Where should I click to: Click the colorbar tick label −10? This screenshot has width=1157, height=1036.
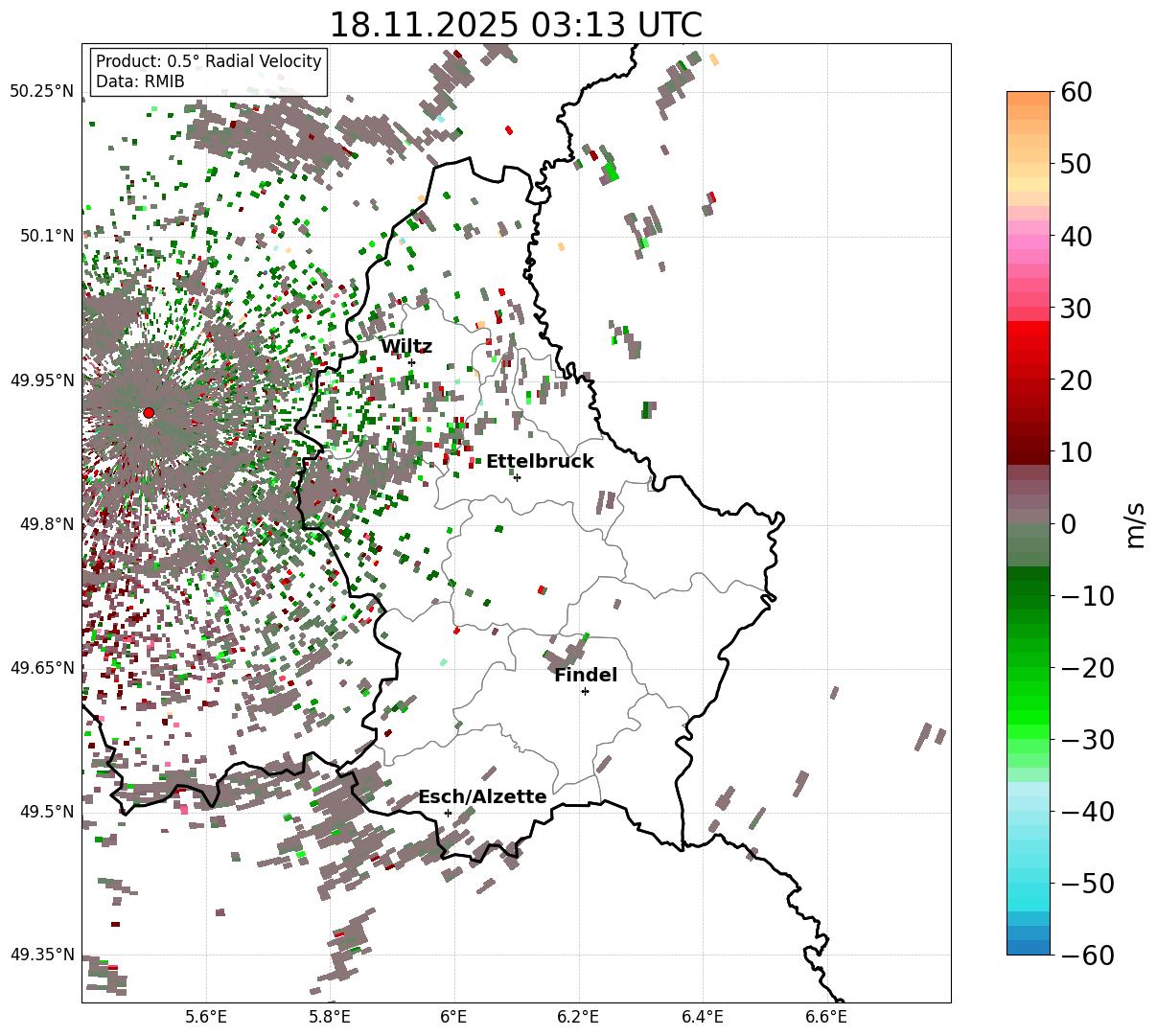[1087, 596]
